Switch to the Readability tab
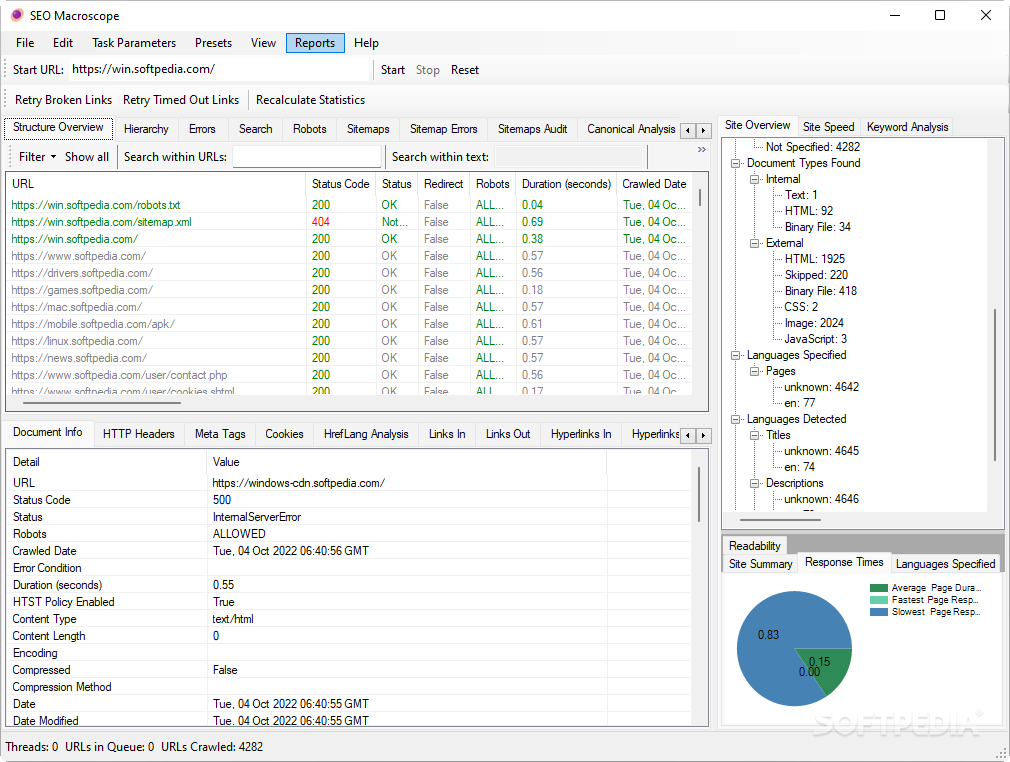Viewport: 1010px width, 762px height. (x=755, y=546)
